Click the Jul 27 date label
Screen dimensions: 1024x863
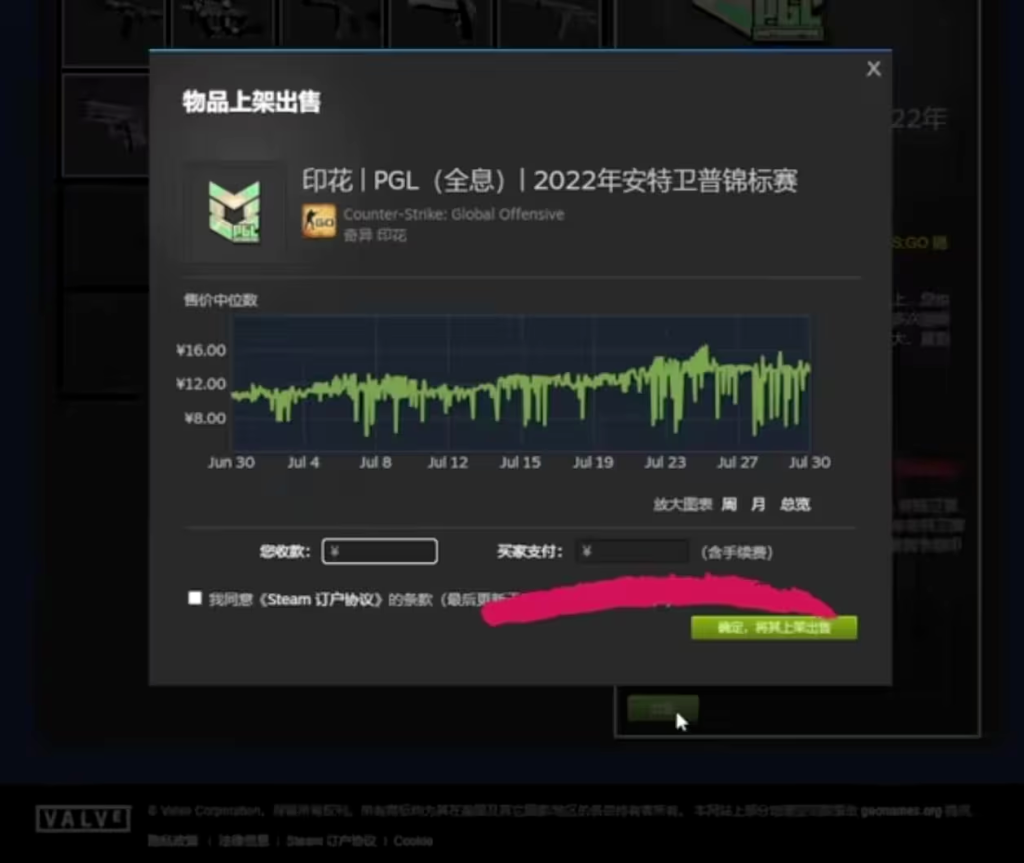pos(737,463)
